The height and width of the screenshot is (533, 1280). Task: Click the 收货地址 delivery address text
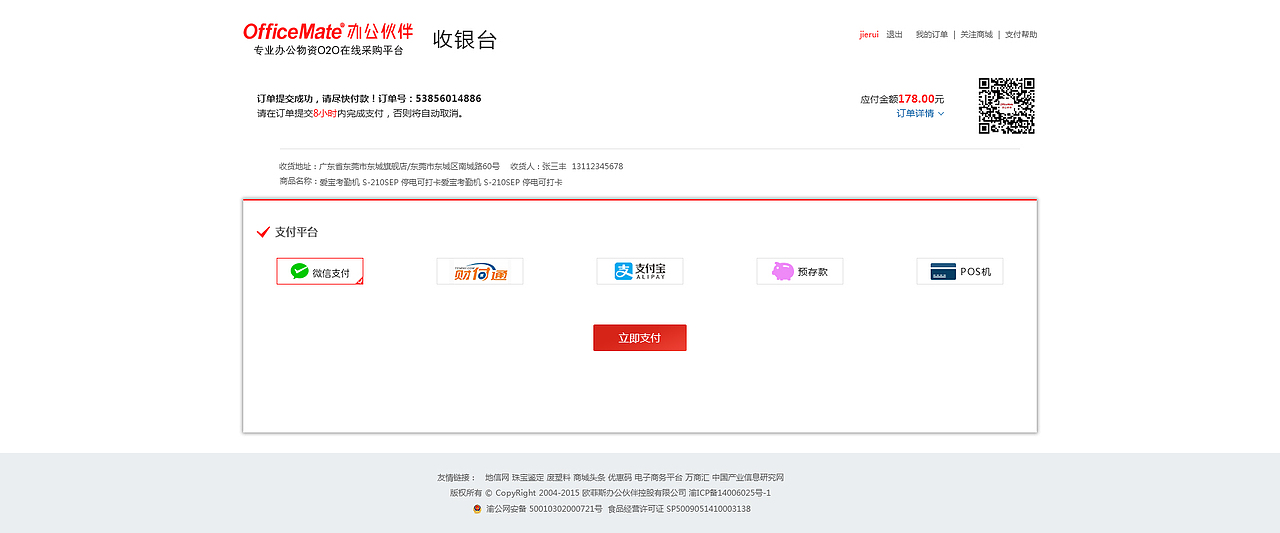coord(389,166)
